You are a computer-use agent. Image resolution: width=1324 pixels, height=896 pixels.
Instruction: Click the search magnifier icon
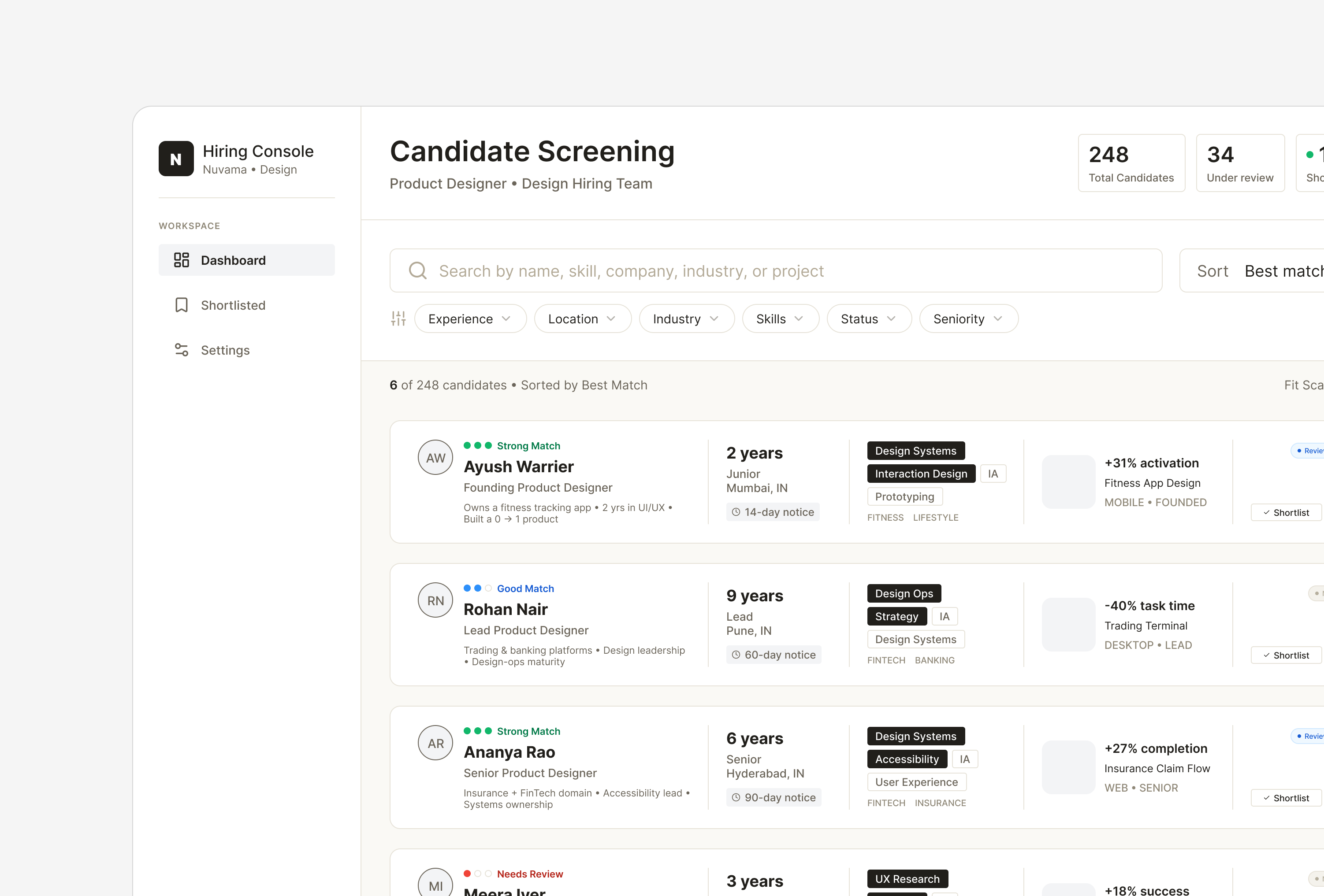[x=417, y=270]
